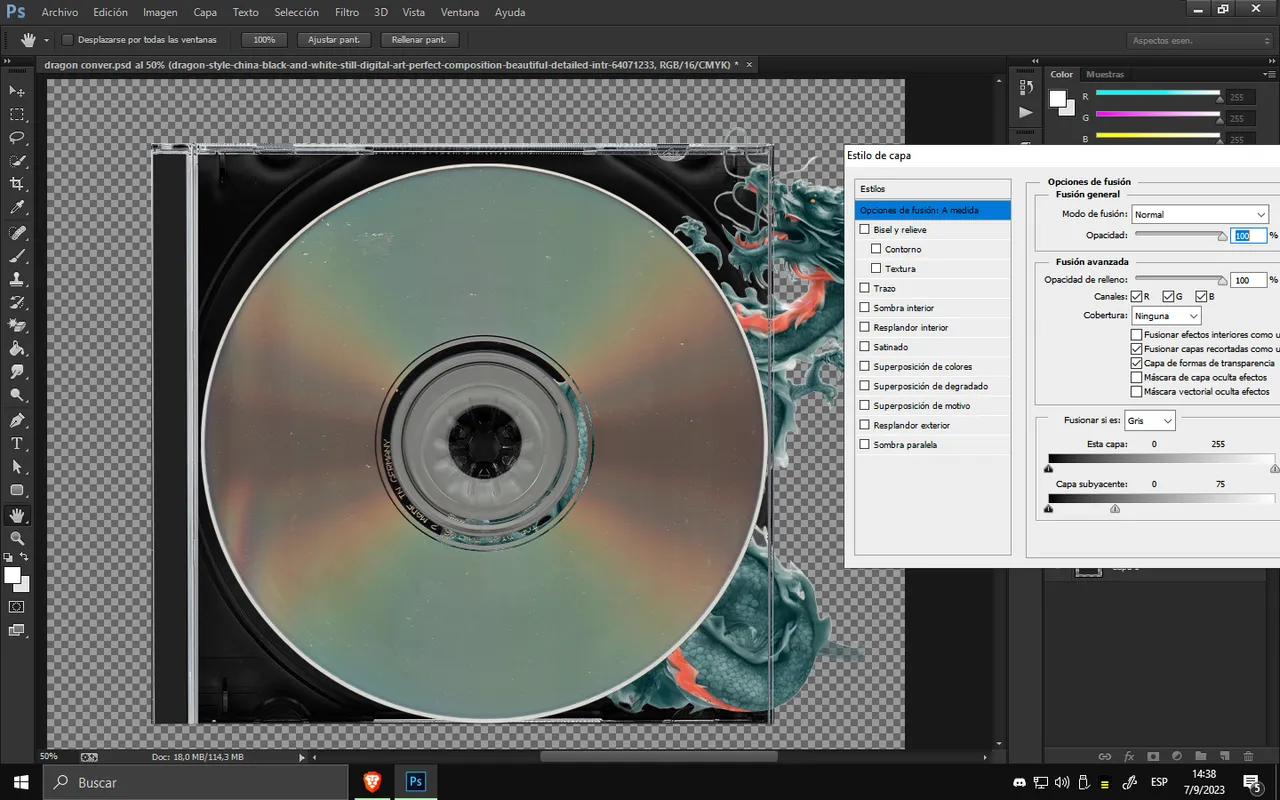1280x800 pixels.
Task: Enable Resplandor interior checkbox
Action: point(865,327)
